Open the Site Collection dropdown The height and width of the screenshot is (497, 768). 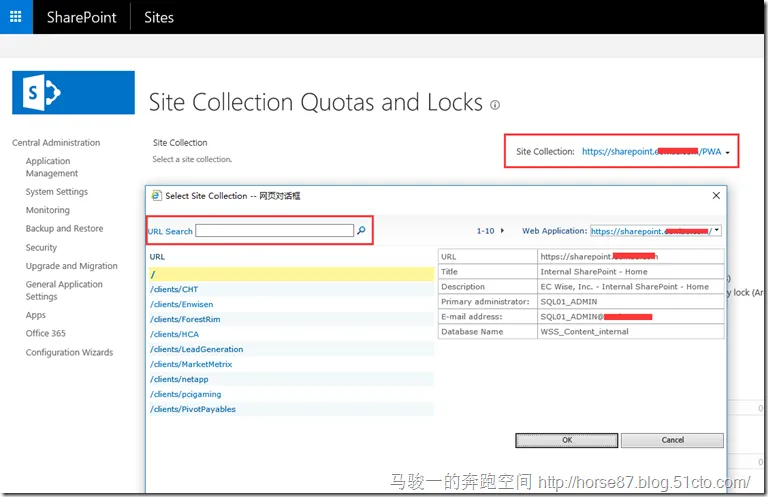tap(728, 153)
